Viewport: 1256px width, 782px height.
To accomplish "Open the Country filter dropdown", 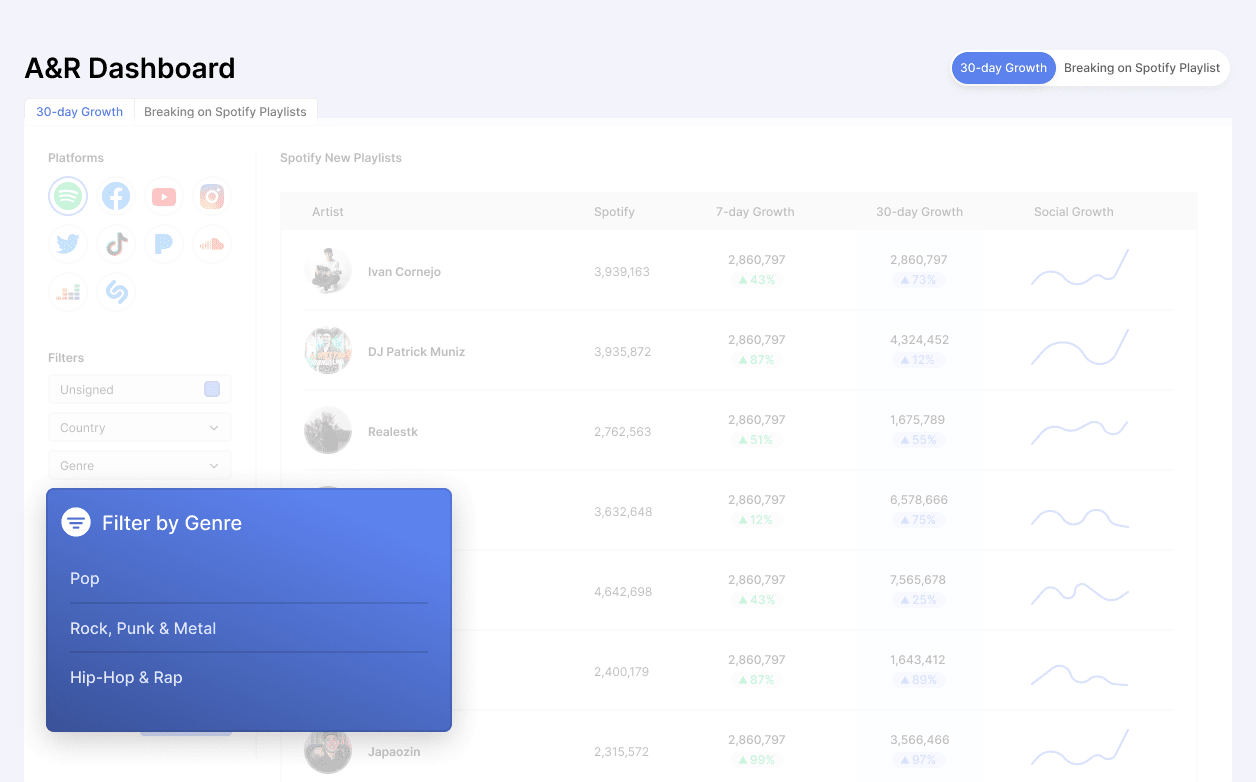I will [x=140, y=427].
